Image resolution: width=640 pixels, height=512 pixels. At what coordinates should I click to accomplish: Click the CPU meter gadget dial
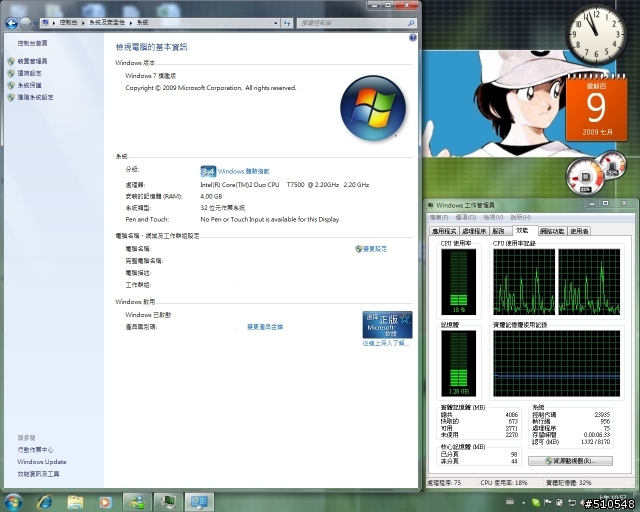click(x=585, y=177)
